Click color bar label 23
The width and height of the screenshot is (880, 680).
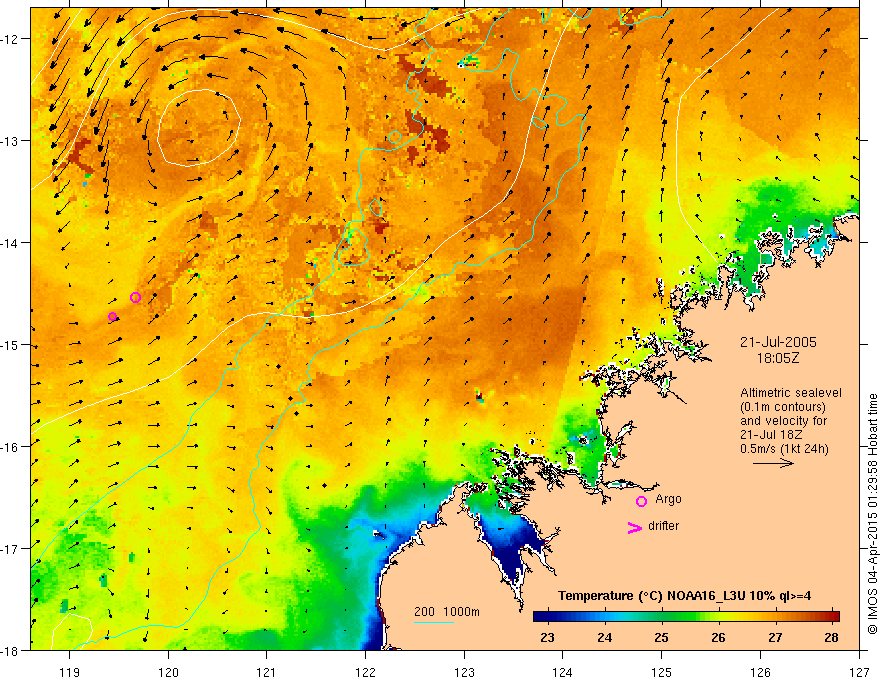click(x=547, y=637)
